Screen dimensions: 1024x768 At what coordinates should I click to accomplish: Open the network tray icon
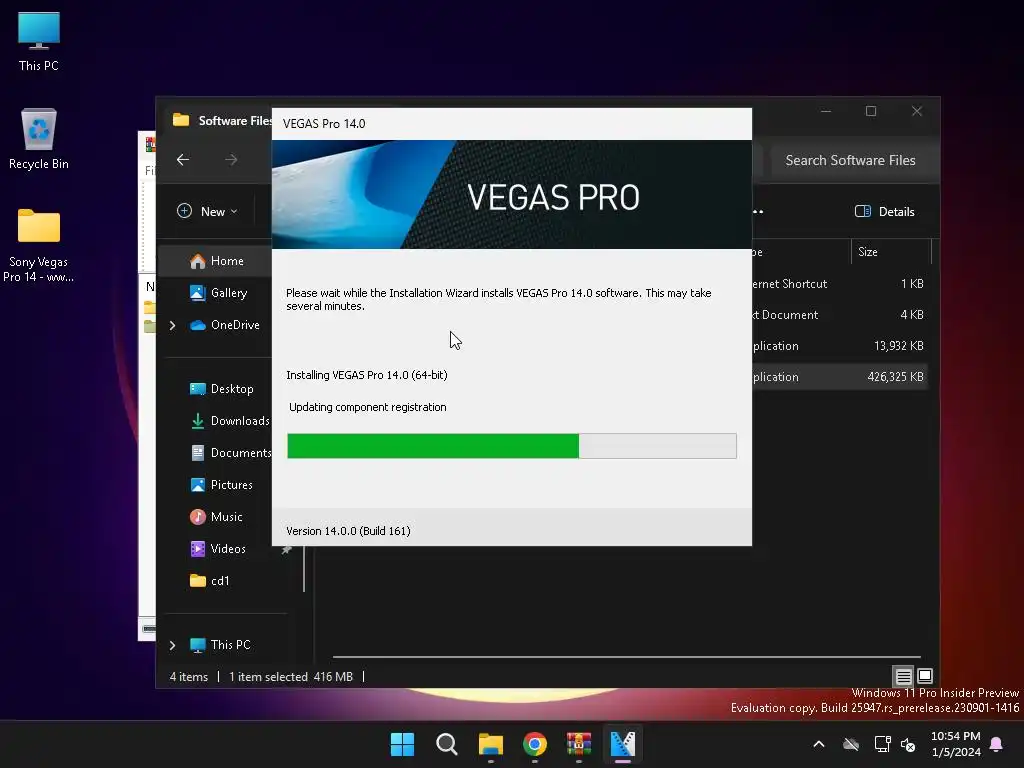(882, 744)
